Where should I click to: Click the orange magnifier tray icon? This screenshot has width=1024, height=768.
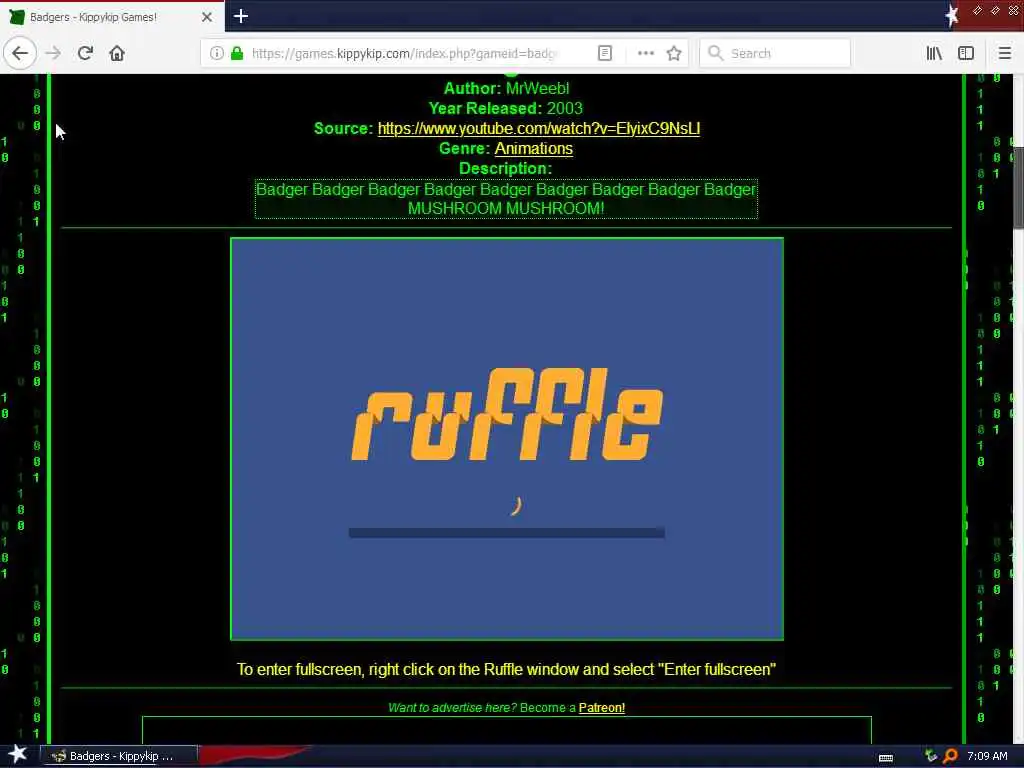tap(950, 756)
